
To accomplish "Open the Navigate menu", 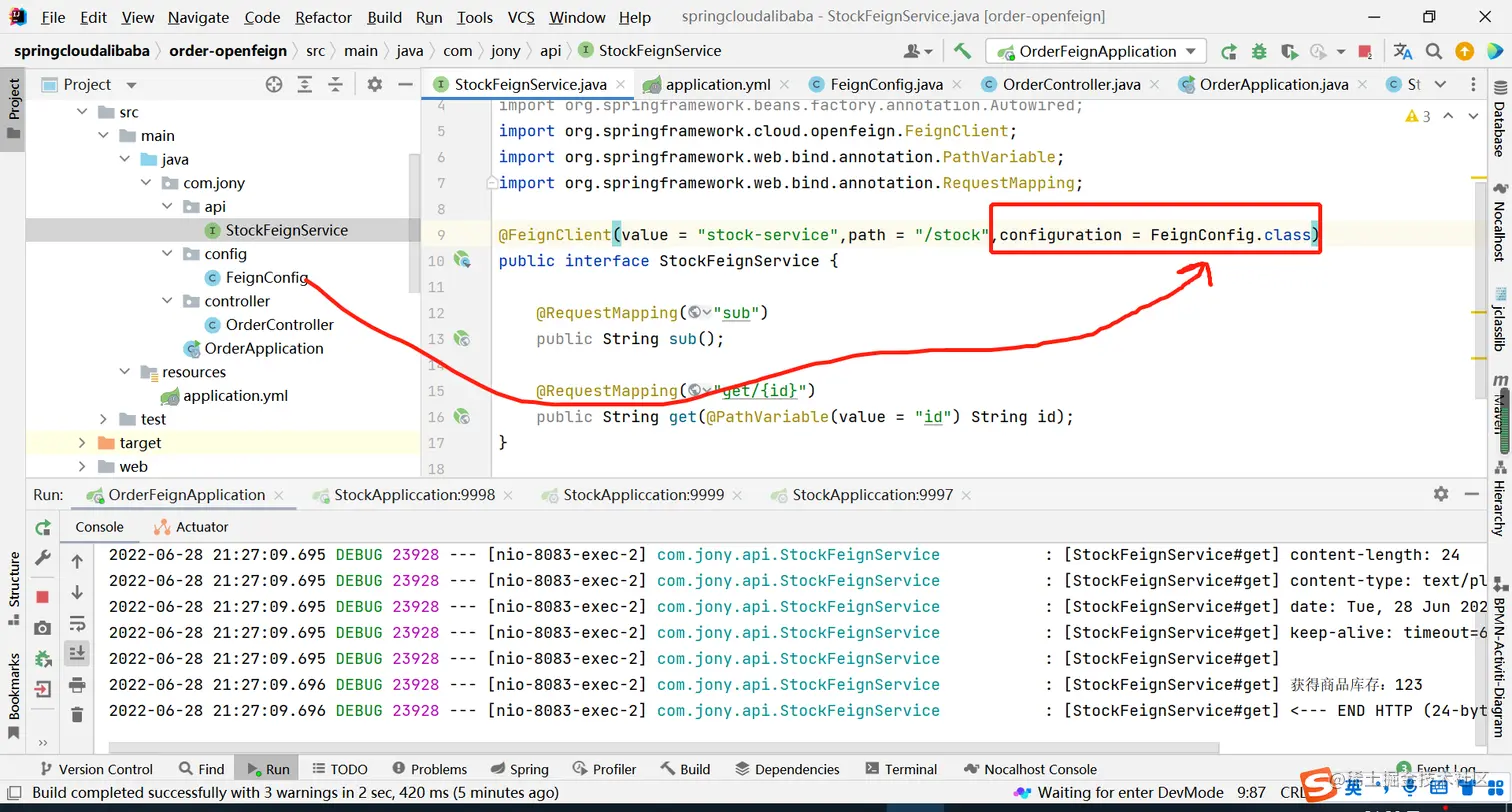I will click(x=198, y=17).
